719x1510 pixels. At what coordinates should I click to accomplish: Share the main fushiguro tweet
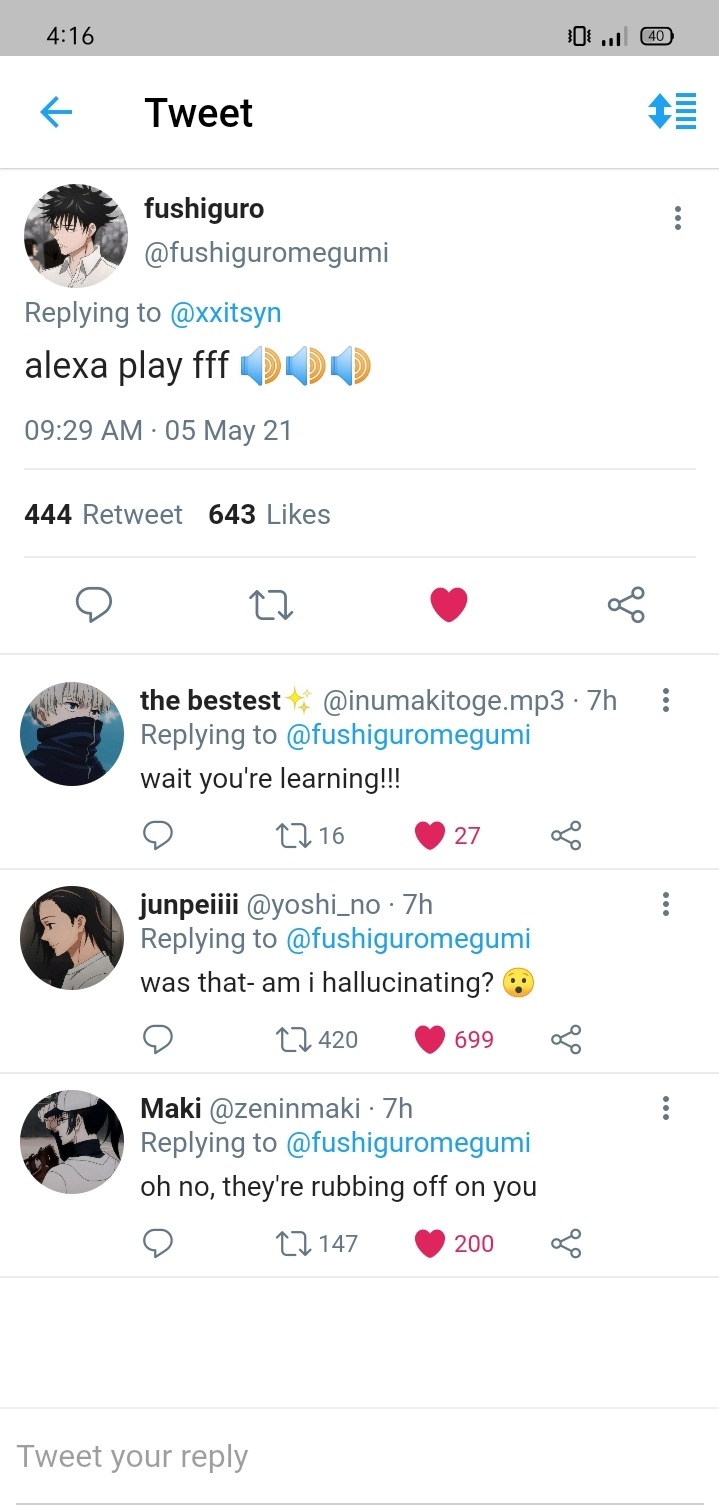pos(626,604)
